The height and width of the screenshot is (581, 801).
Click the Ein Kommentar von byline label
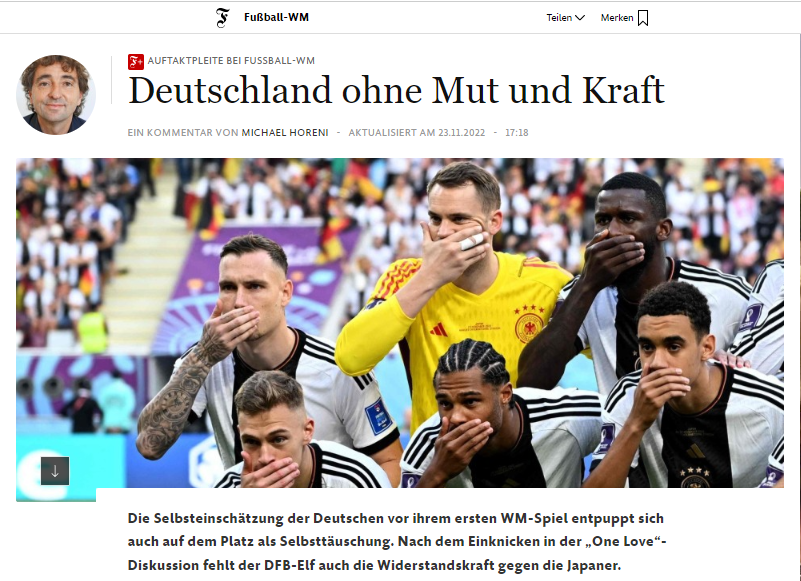tap(183, 132)
